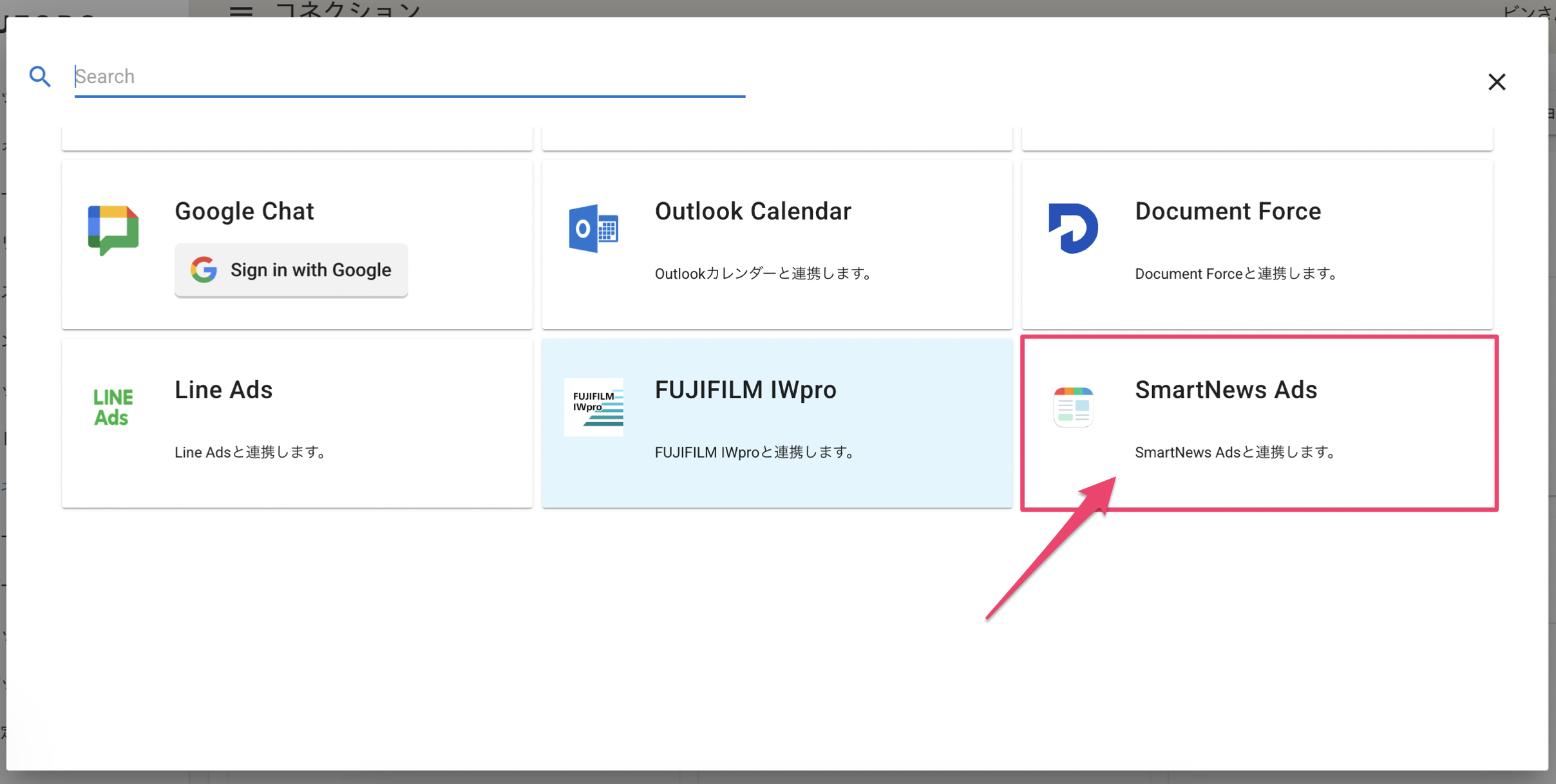Click the FUJIFILM IWpro logo thumbnail
The width and height of the screenshot is (1556, 784).
click(594, 407)
